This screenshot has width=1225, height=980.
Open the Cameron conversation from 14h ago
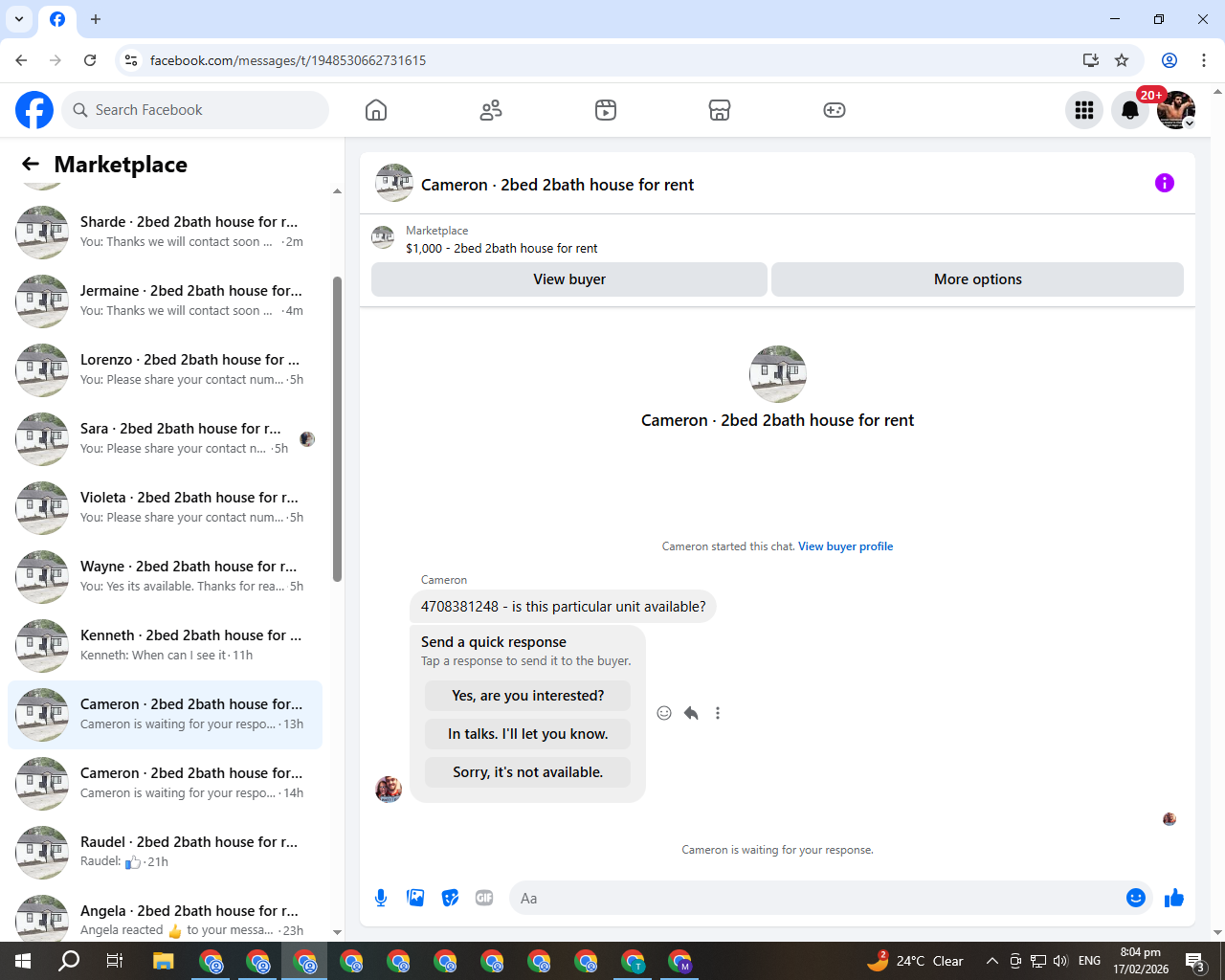click(165, 784)
